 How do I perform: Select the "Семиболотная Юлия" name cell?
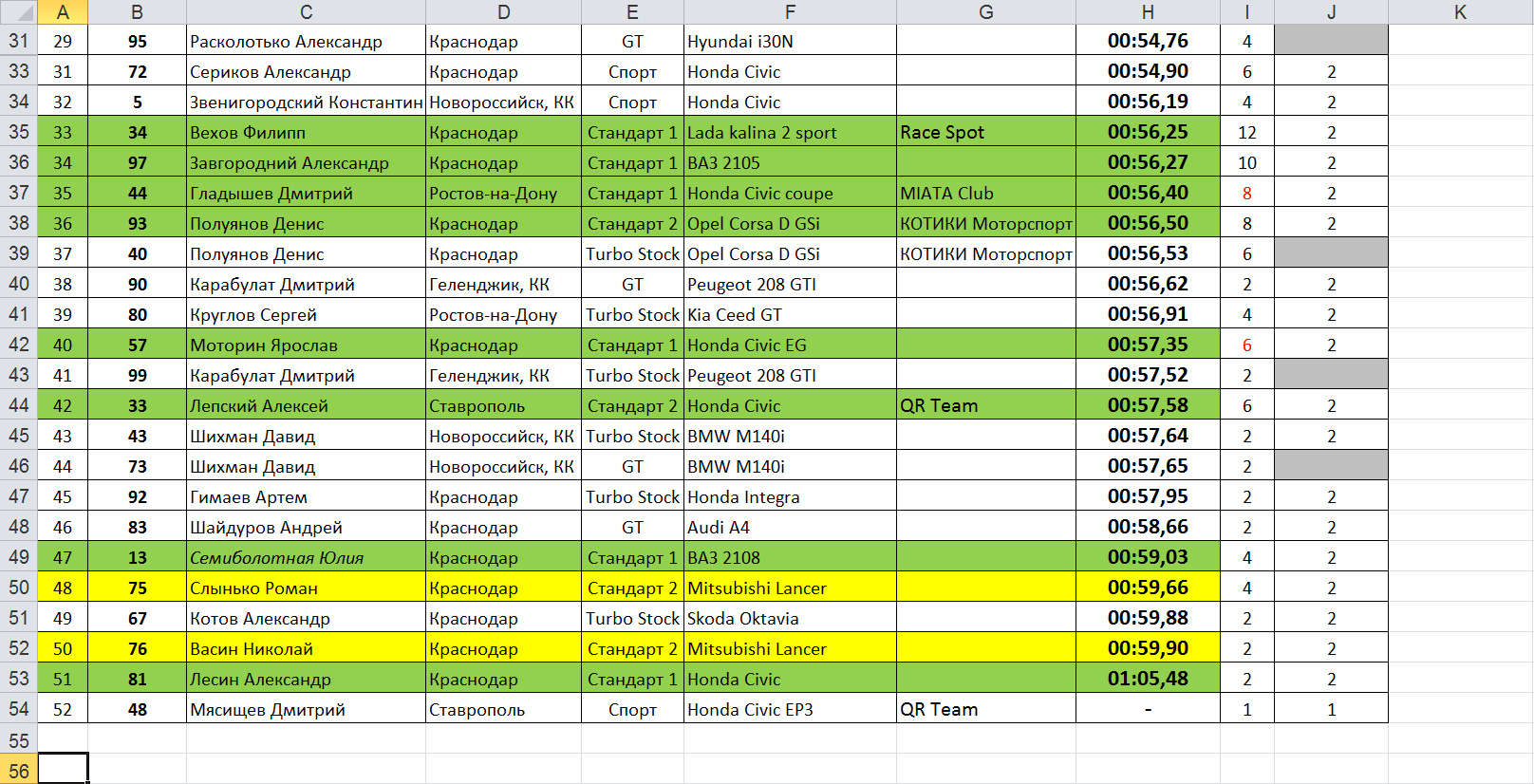306,557
